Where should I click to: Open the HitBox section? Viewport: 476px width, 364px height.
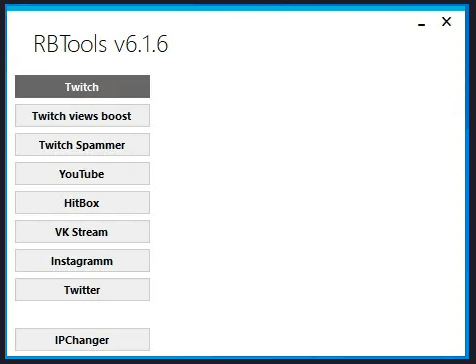click(82, 203)
